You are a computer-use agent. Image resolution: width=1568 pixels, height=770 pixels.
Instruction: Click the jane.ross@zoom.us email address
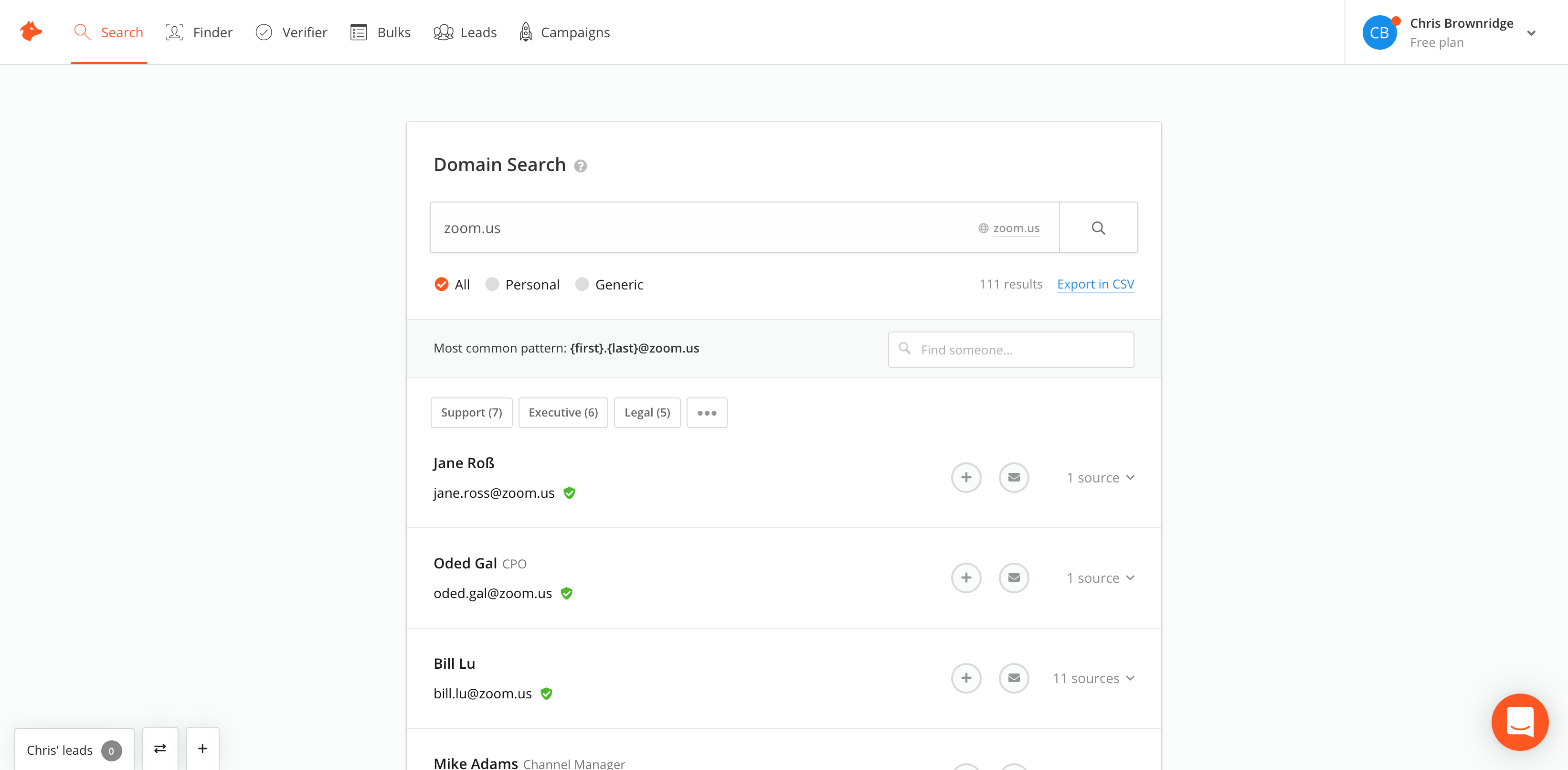point(494,493)
